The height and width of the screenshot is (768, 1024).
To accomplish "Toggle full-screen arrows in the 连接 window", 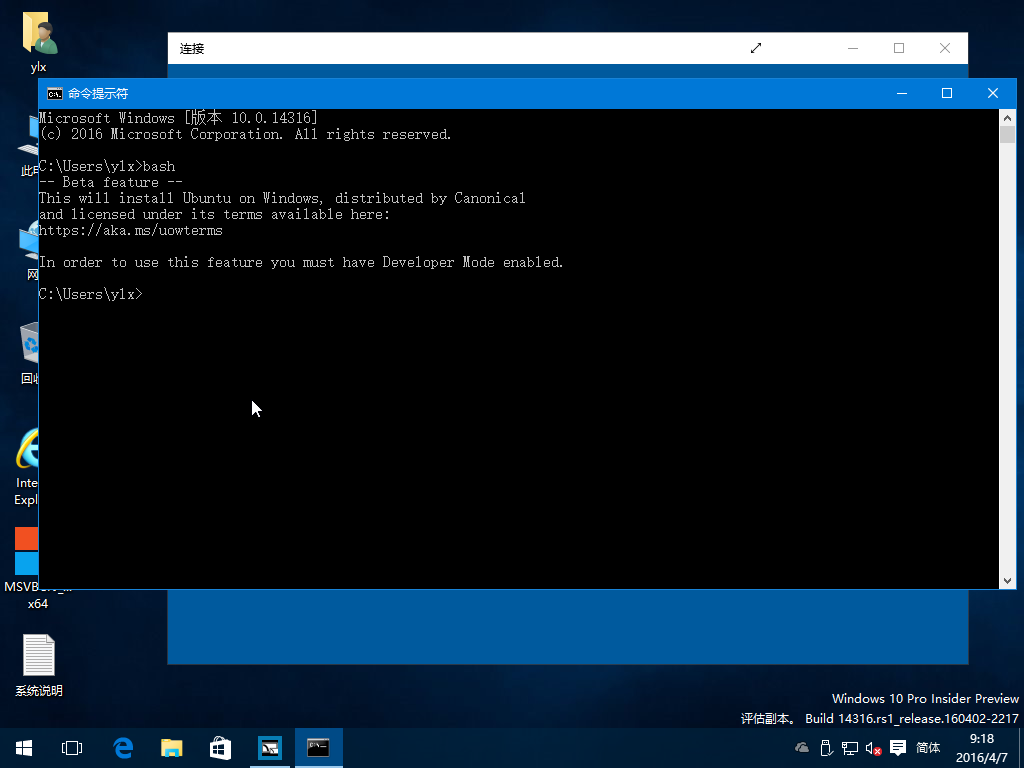I will click(756, 48).
